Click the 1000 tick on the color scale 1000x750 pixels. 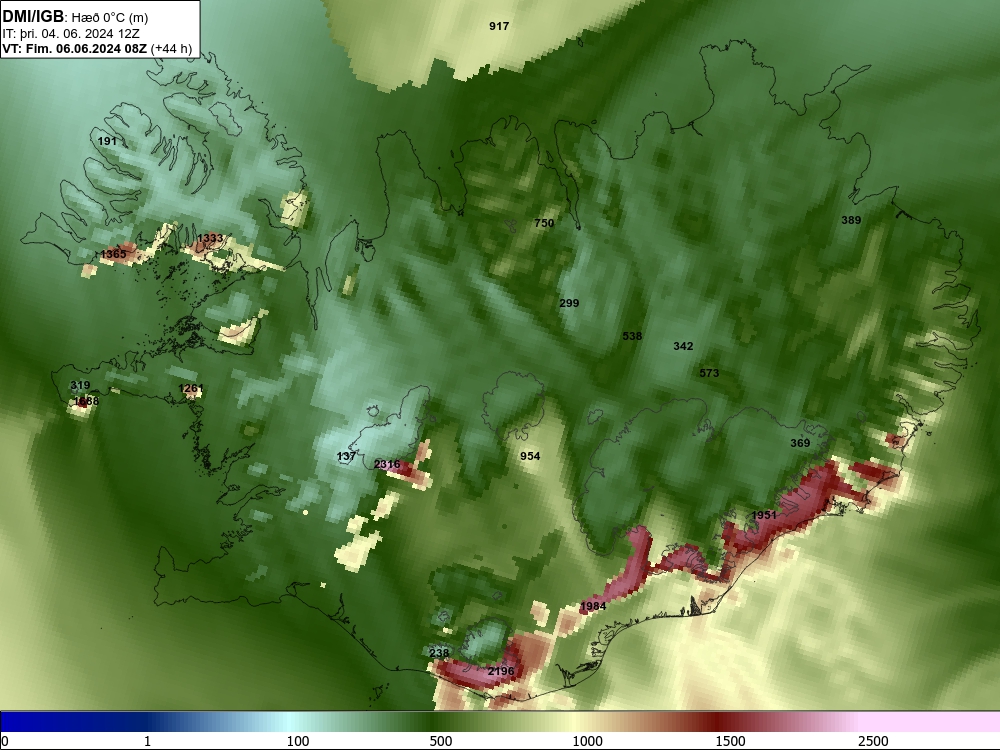(587, 741)
